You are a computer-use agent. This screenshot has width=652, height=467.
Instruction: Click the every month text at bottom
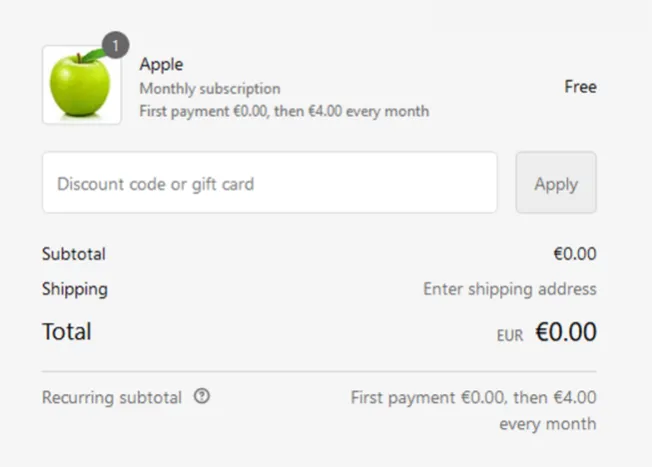point(548,424)
